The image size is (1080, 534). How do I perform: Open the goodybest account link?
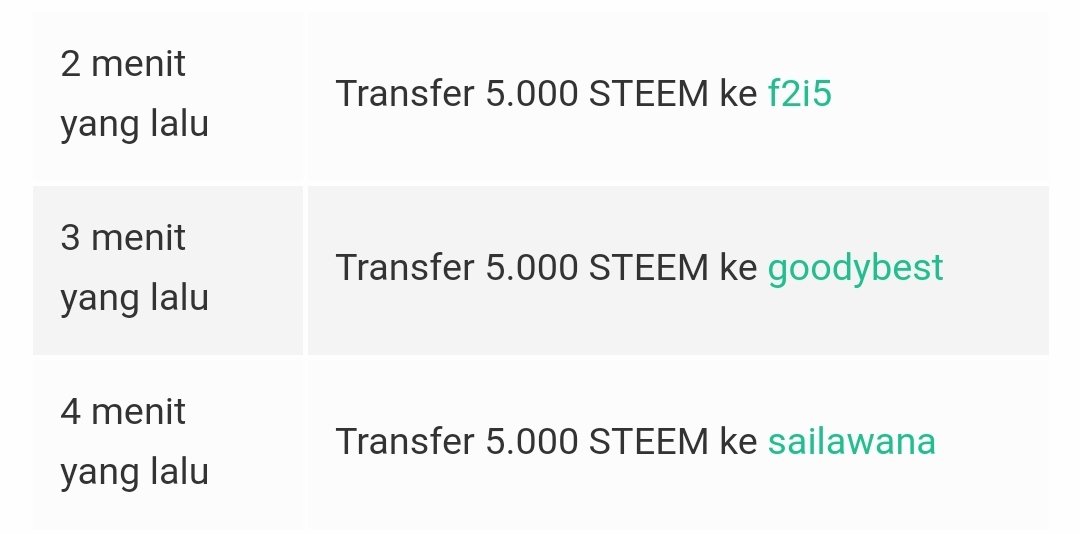(855, 268)
